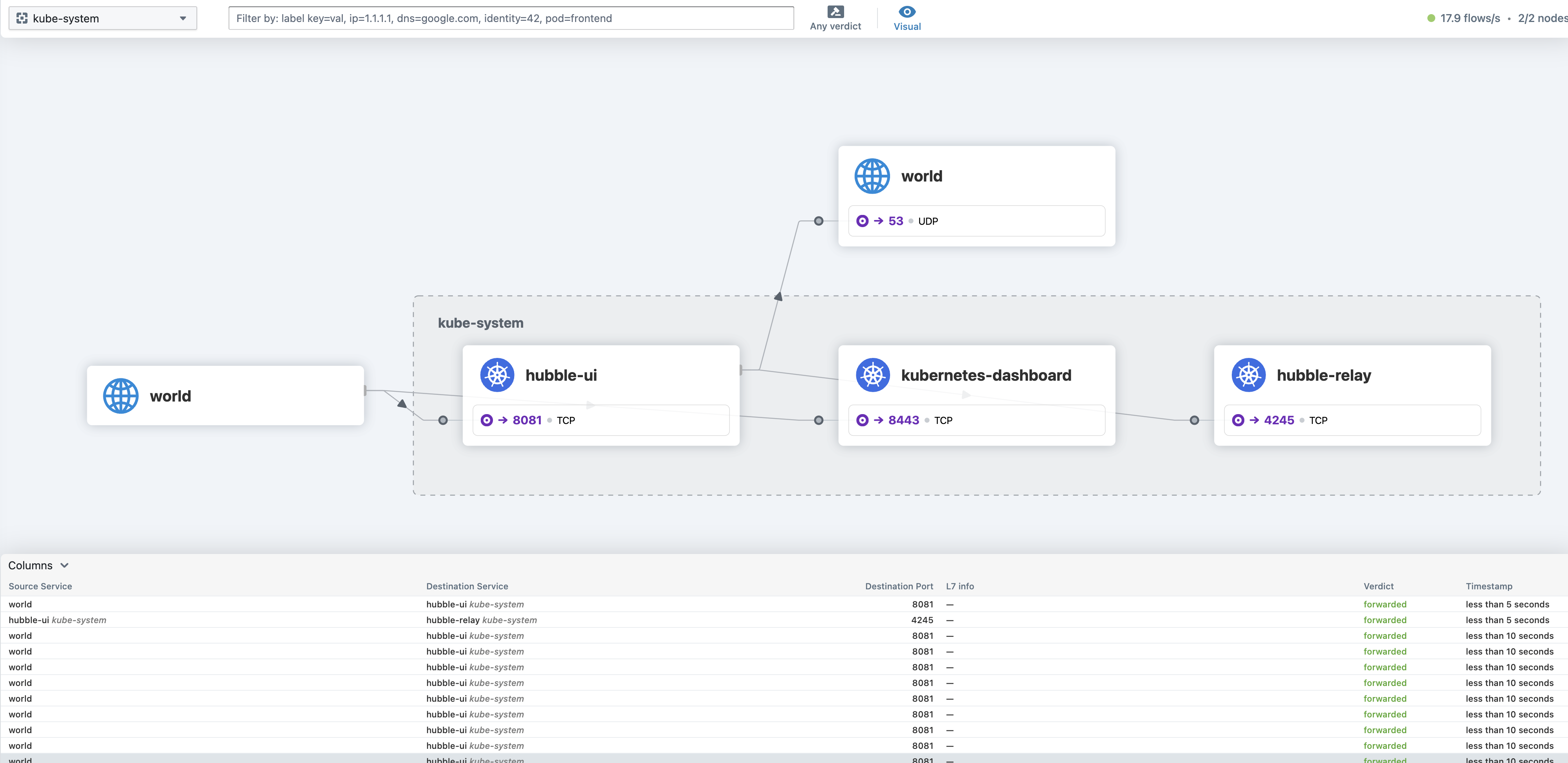The height and width of the screenshot is (763, 1568).
Task: Select the hubble-relay card title
Action: coord(1324,375)
